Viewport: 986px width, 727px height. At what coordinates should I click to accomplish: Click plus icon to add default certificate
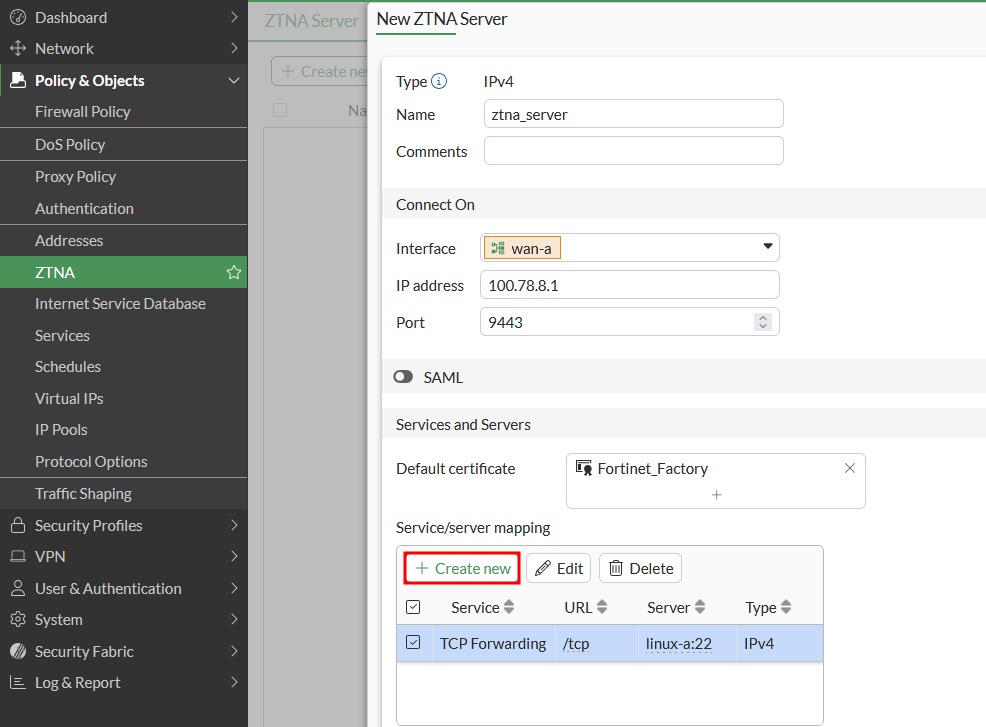716,494
